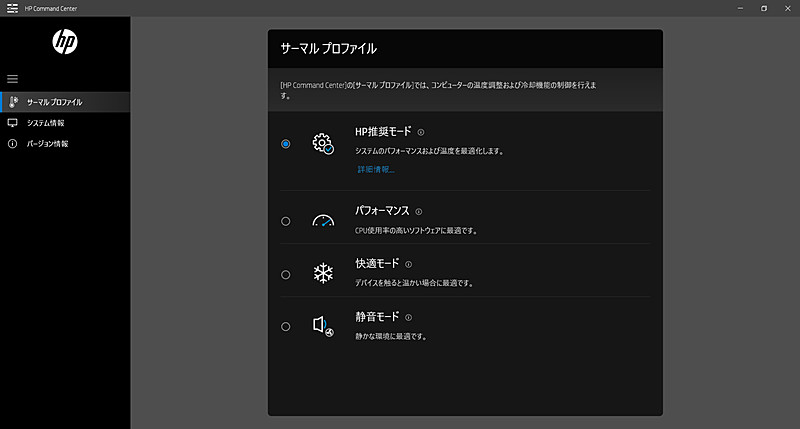Click the 静かな環境に最適です description
The image size is (800, 429).
coord(391,336)
